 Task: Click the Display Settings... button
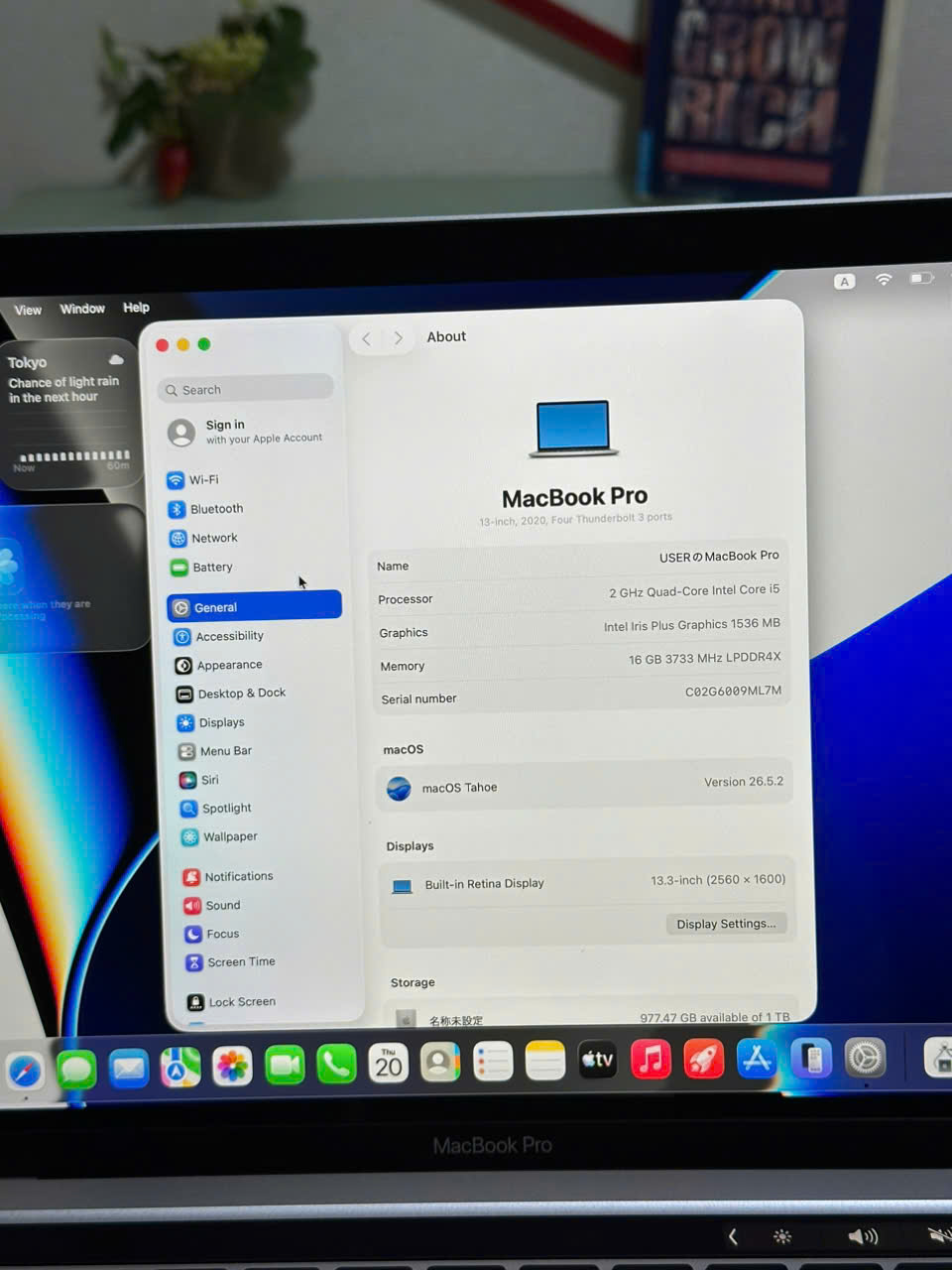(726, 924)
